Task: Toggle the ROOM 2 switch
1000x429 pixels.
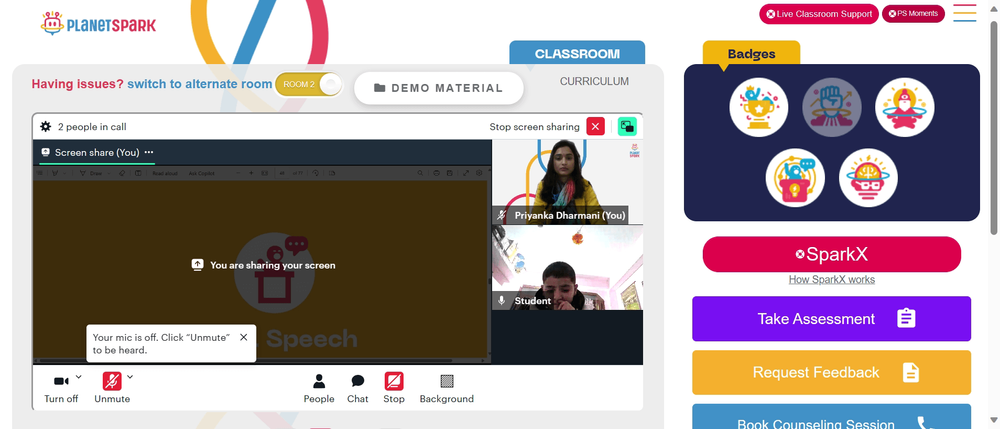Action: click(x=309, y=84)
